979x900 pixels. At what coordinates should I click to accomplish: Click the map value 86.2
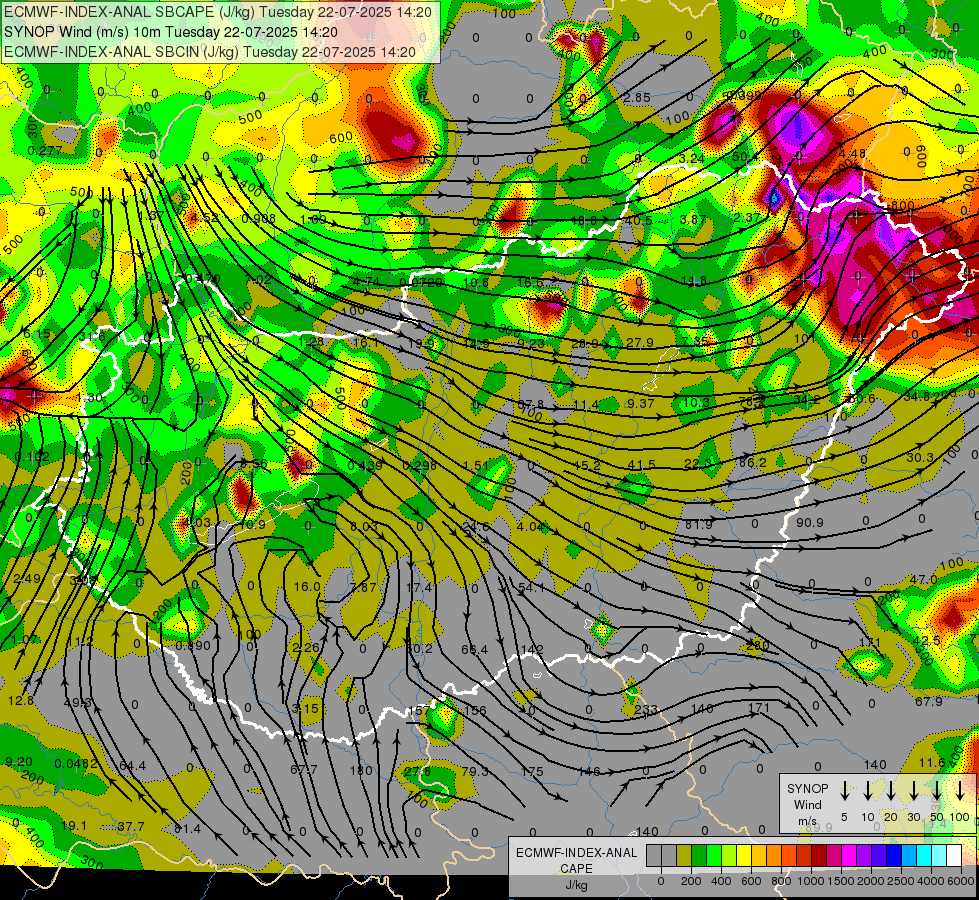tap(752, 463)
